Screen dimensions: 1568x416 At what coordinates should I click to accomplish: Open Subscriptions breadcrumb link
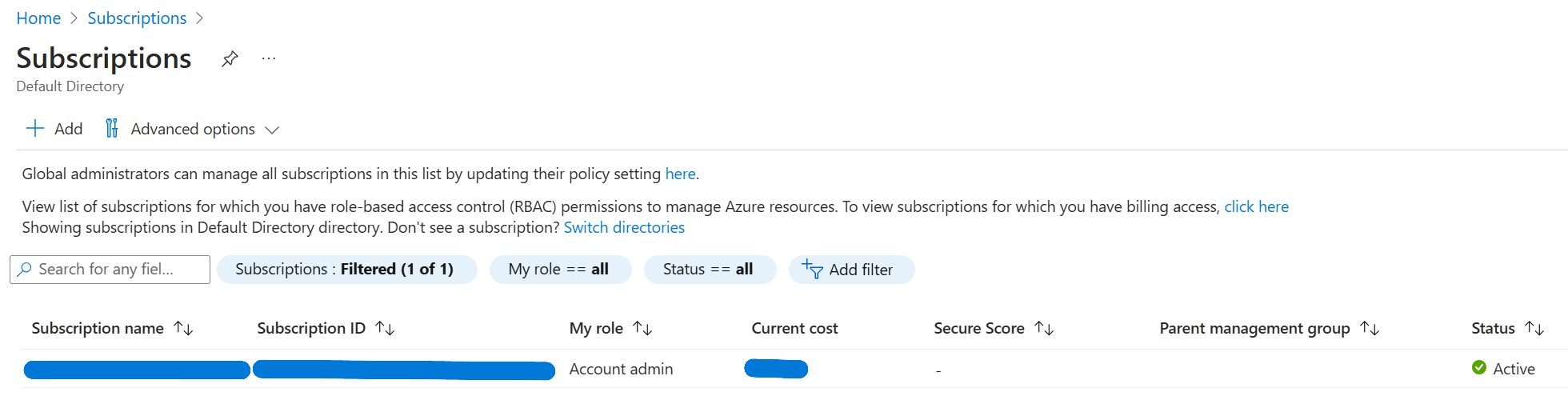pos(137,18)
